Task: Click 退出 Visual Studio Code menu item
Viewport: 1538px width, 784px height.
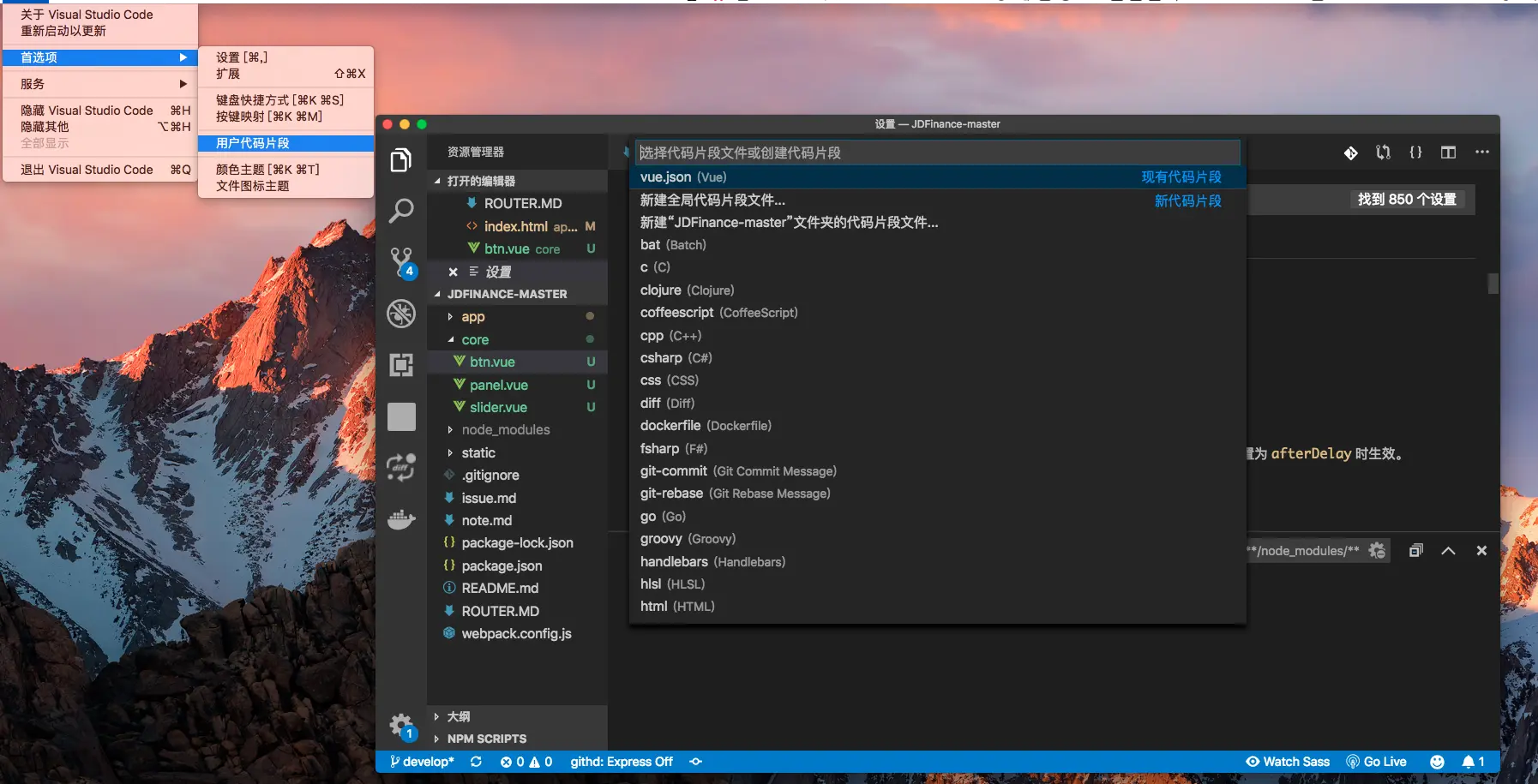Action: pyautogui.click(x=100, y=170)
